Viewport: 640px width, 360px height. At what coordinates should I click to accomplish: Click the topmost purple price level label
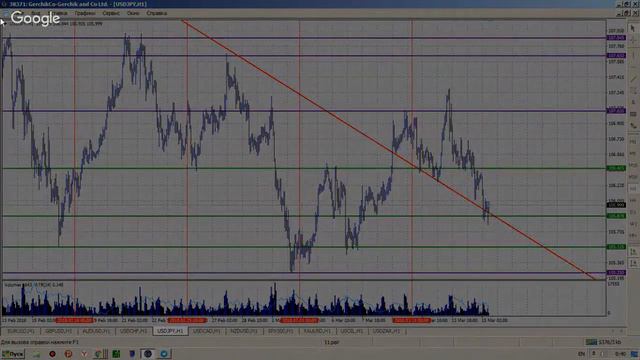[x=616, y=38]
